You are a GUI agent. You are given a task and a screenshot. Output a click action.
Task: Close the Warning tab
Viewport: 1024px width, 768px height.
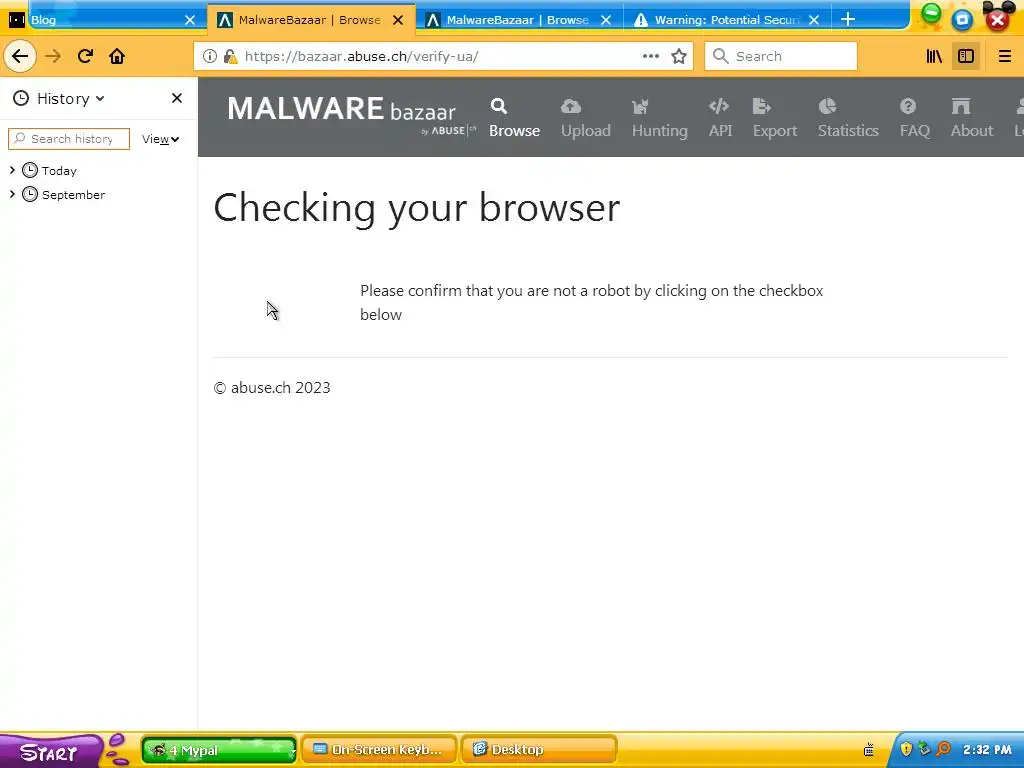814,20
